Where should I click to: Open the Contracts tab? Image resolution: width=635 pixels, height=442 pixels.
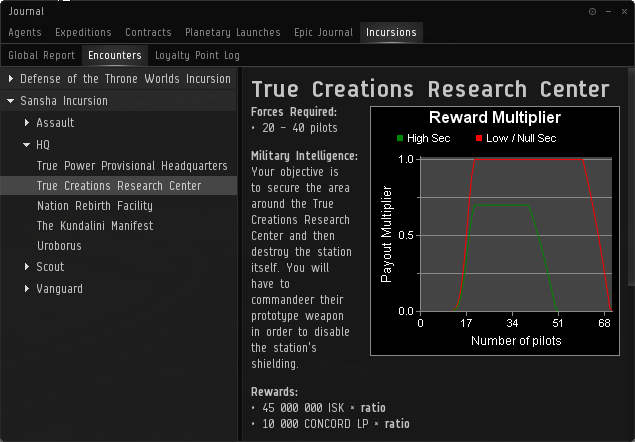[148, 32]
